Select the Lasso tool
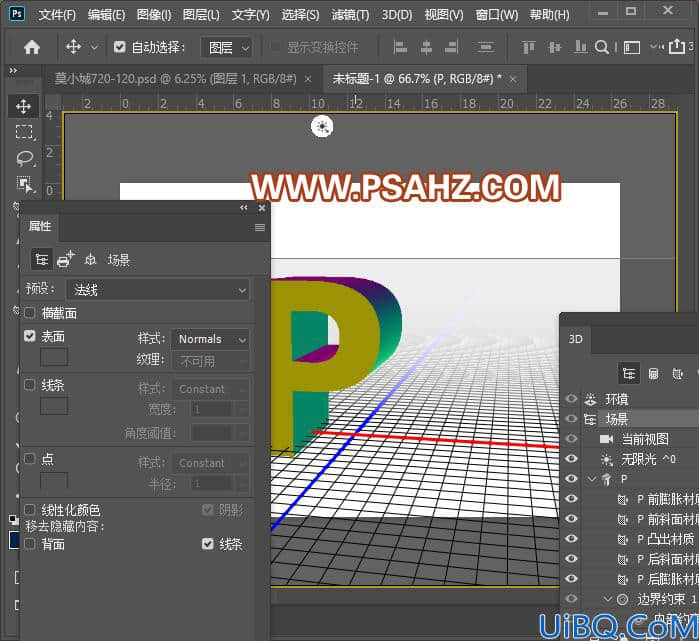699x641 pixels. pos(25,158)
